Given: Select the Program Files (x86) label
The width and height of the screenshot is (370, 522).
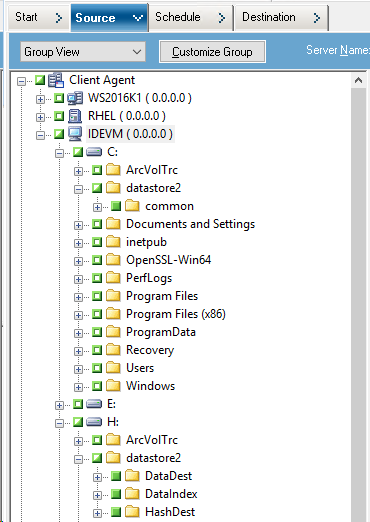Looking at the screenshot, I should click(x=176, y=314).
